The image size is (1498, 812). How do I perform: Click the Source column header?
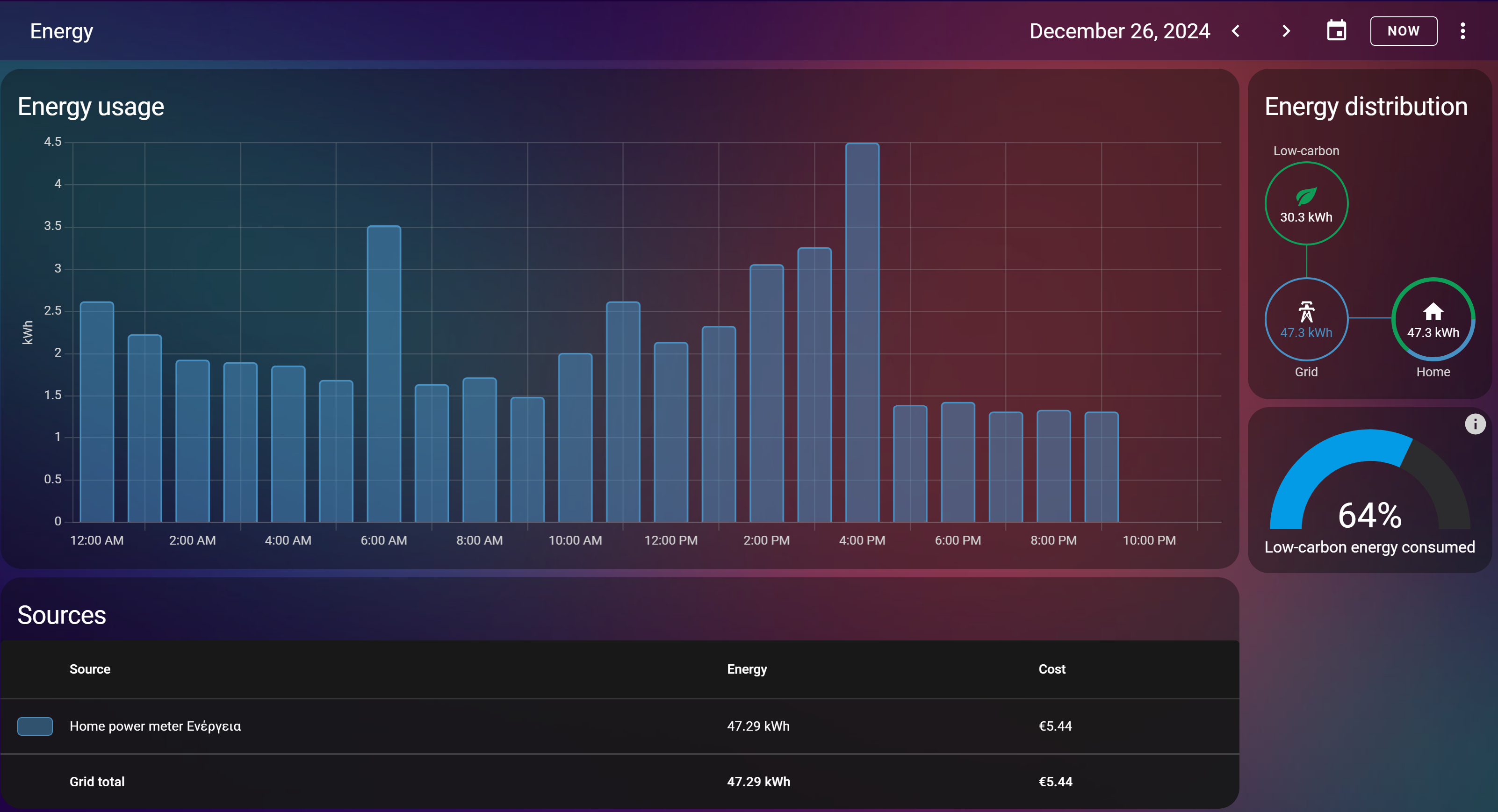click(x=90, y=669)
